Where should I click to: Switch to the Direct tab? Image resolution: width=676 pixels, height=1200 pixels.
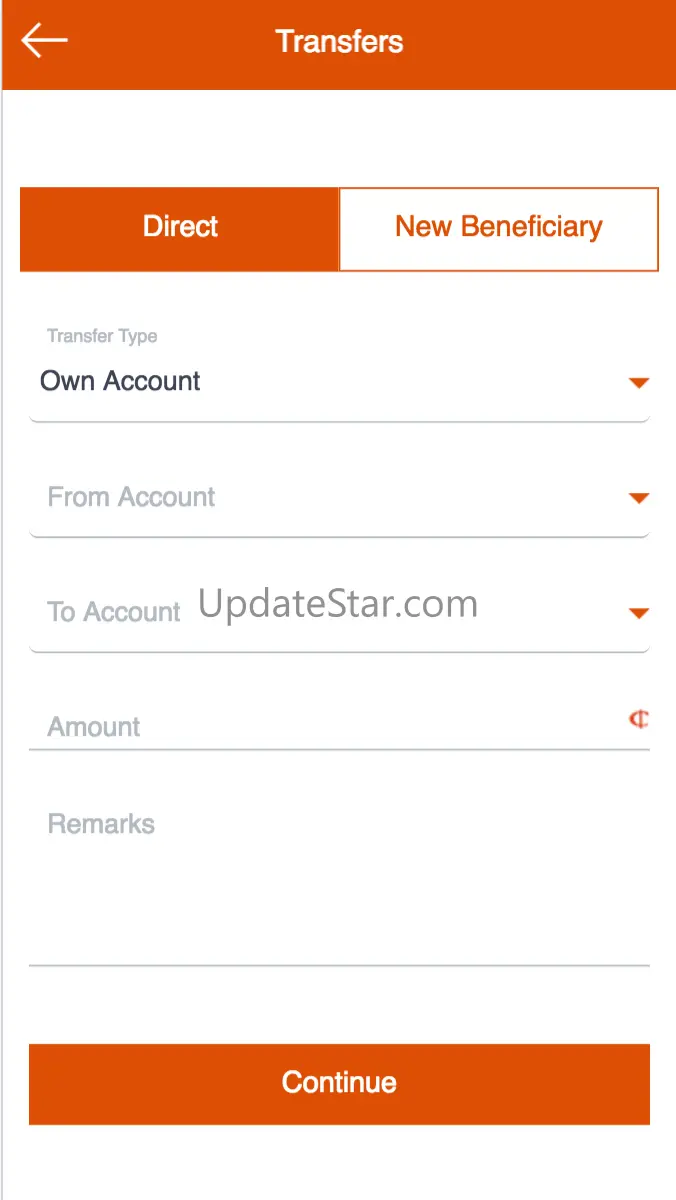(x=180, y=229)
